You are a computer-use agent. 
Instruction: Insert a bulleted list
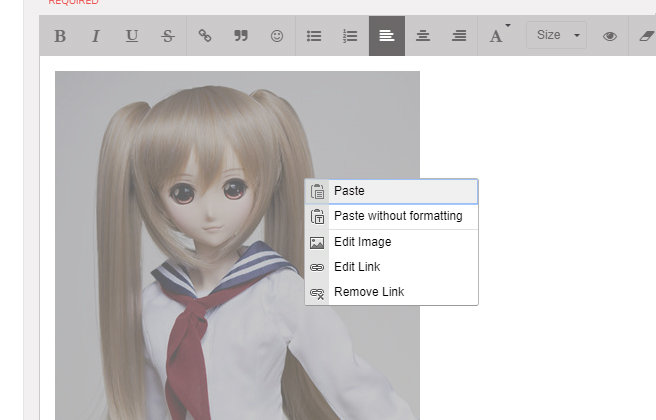tap(314, 36)
